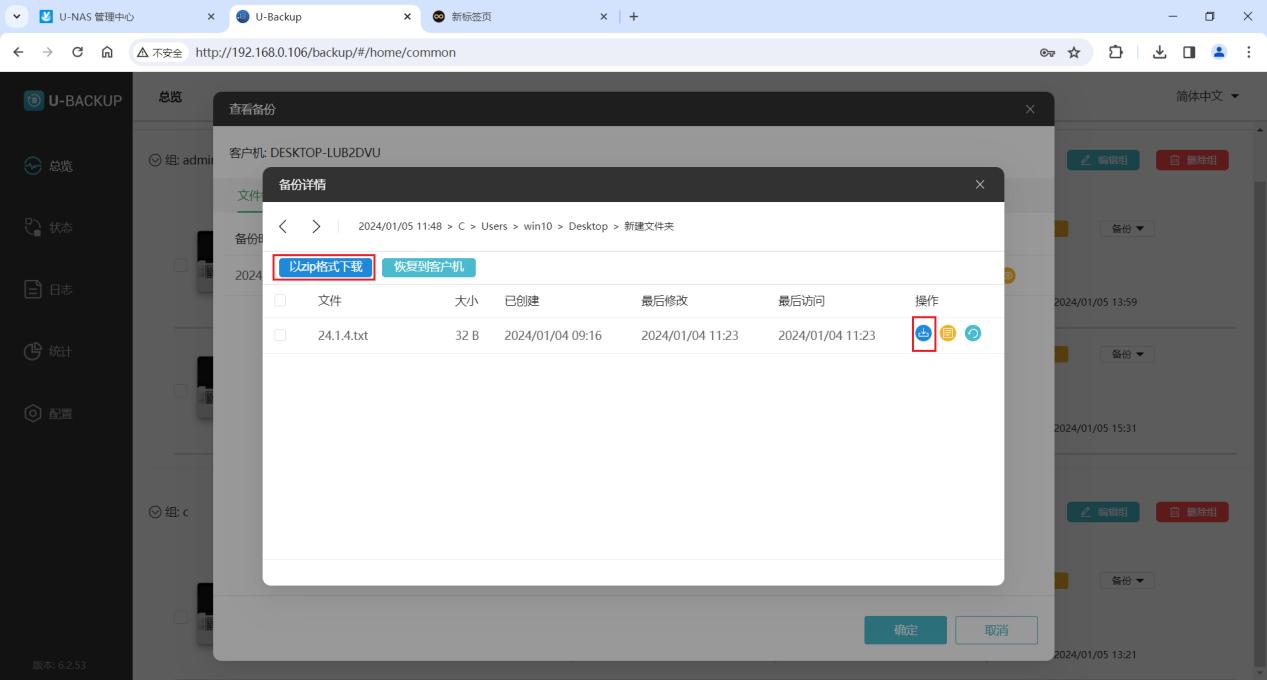Go forward using the right arrow in 备份详情

316,226
